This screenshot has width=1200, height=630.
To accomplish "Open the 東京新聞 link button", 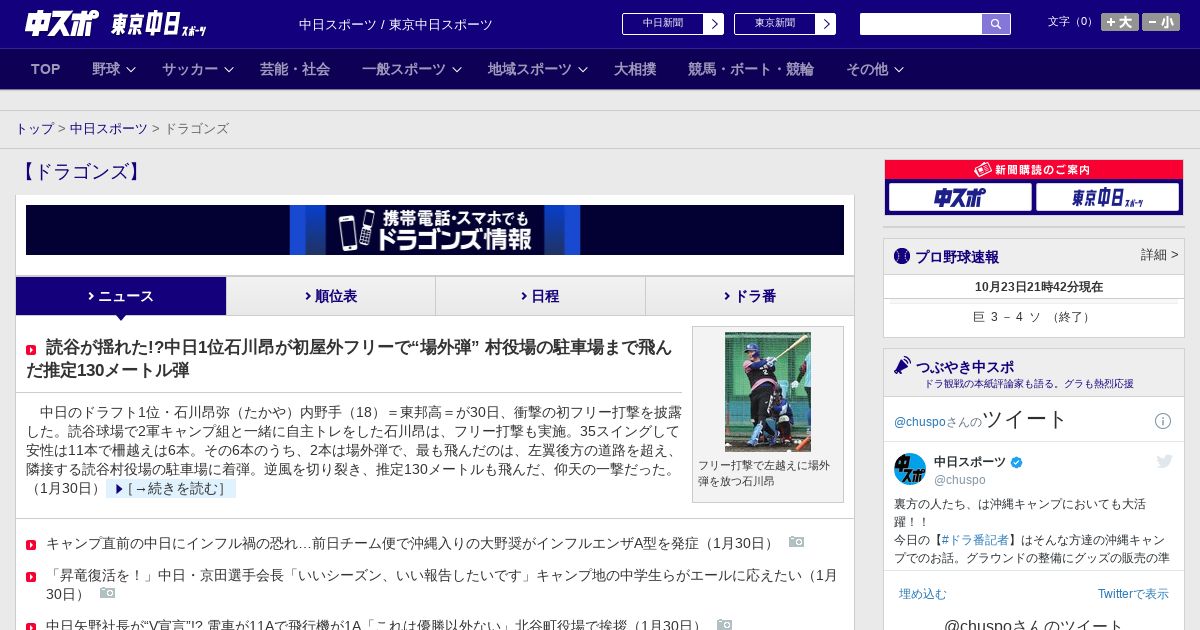I will 775,23.
